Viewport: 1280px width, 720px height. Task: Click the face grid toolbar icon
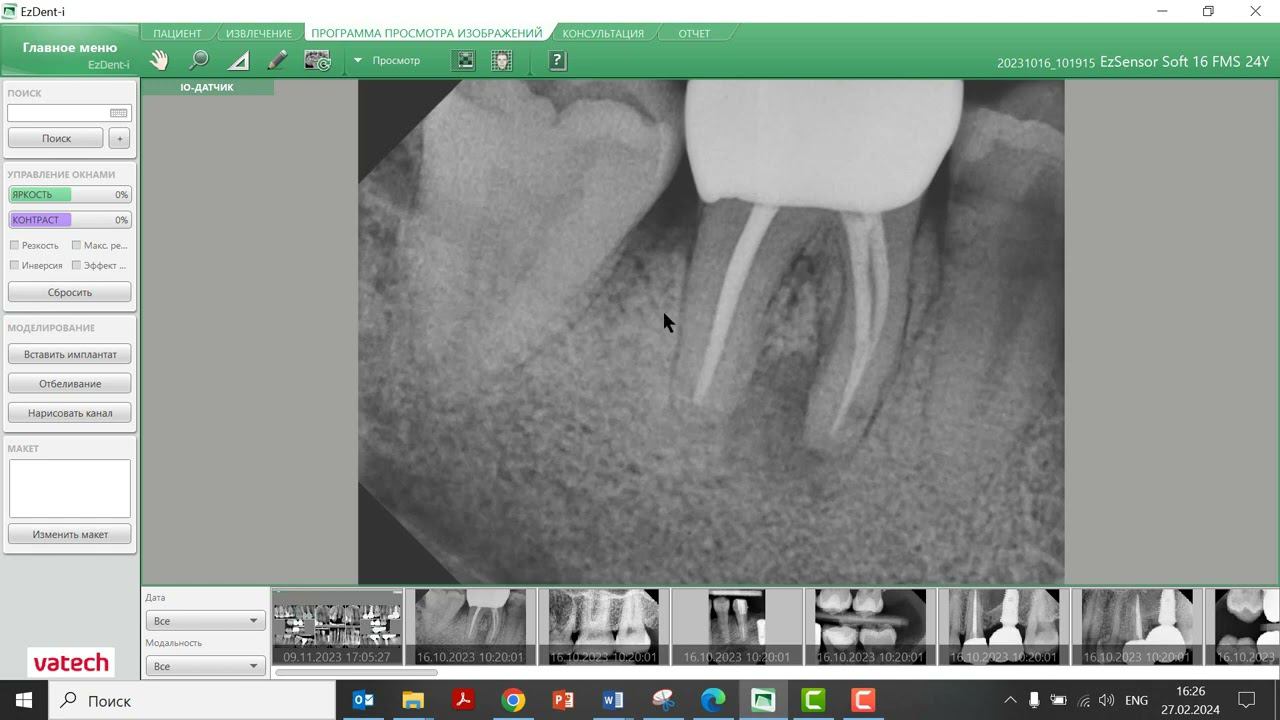(502, 61)
